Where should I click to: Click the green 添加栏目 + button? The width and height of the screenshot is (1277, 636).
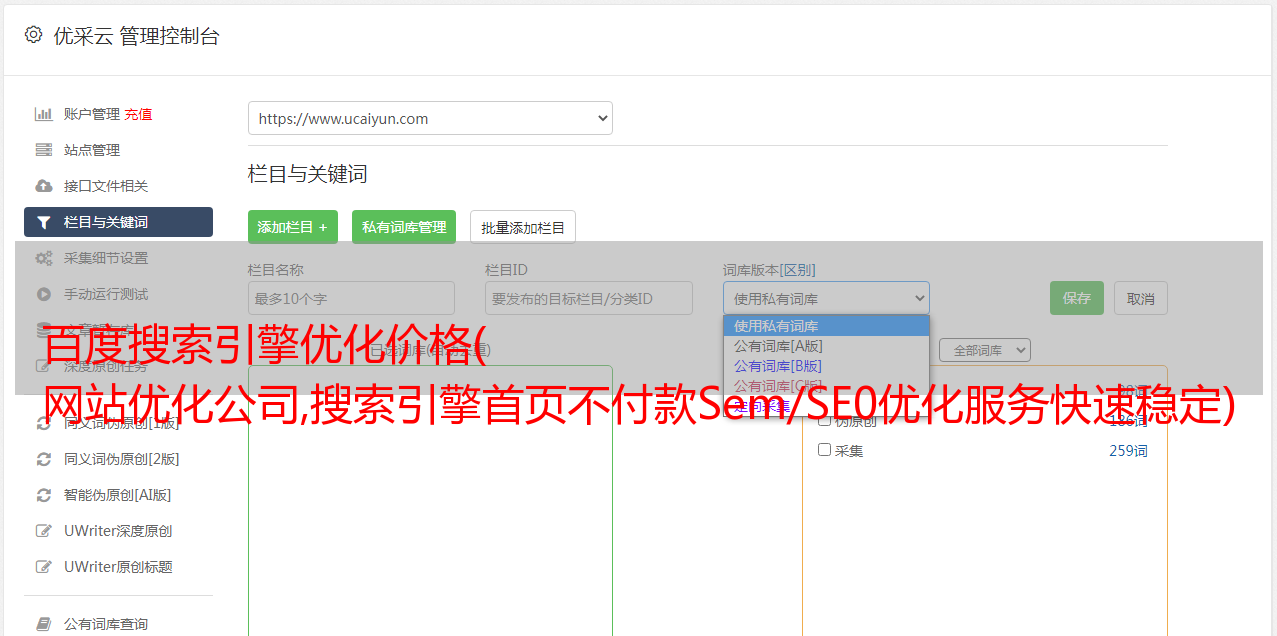tap(293, 227)
